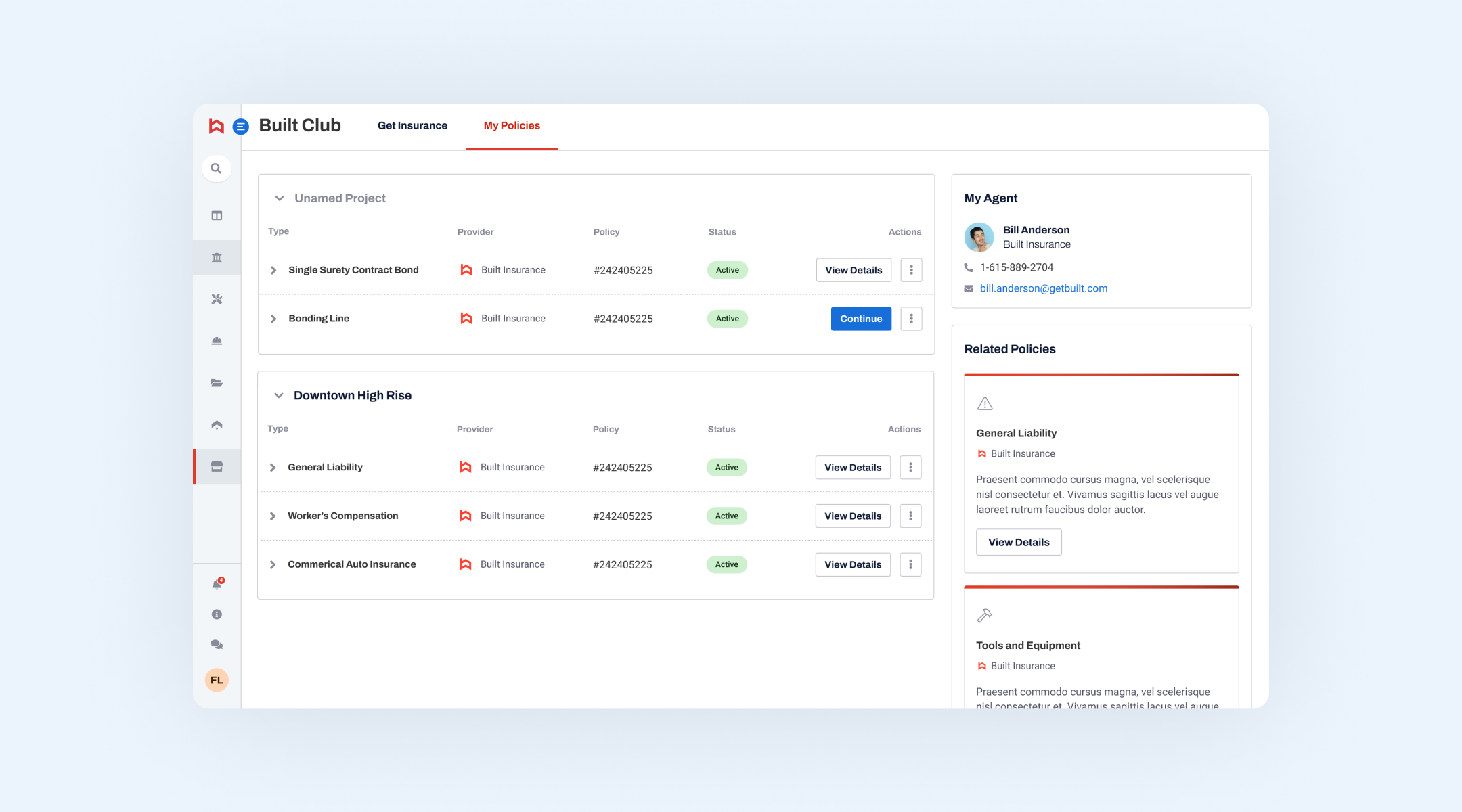Click the FL user avatar

pos(217,680)
